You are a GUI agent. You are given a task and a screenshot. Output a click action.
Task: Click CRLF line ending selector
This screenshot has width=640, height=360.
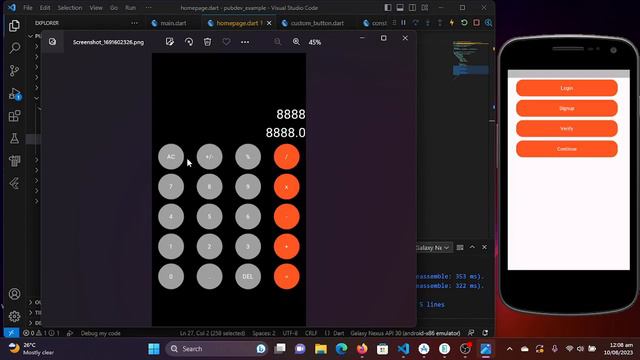[x=311, y=333]
